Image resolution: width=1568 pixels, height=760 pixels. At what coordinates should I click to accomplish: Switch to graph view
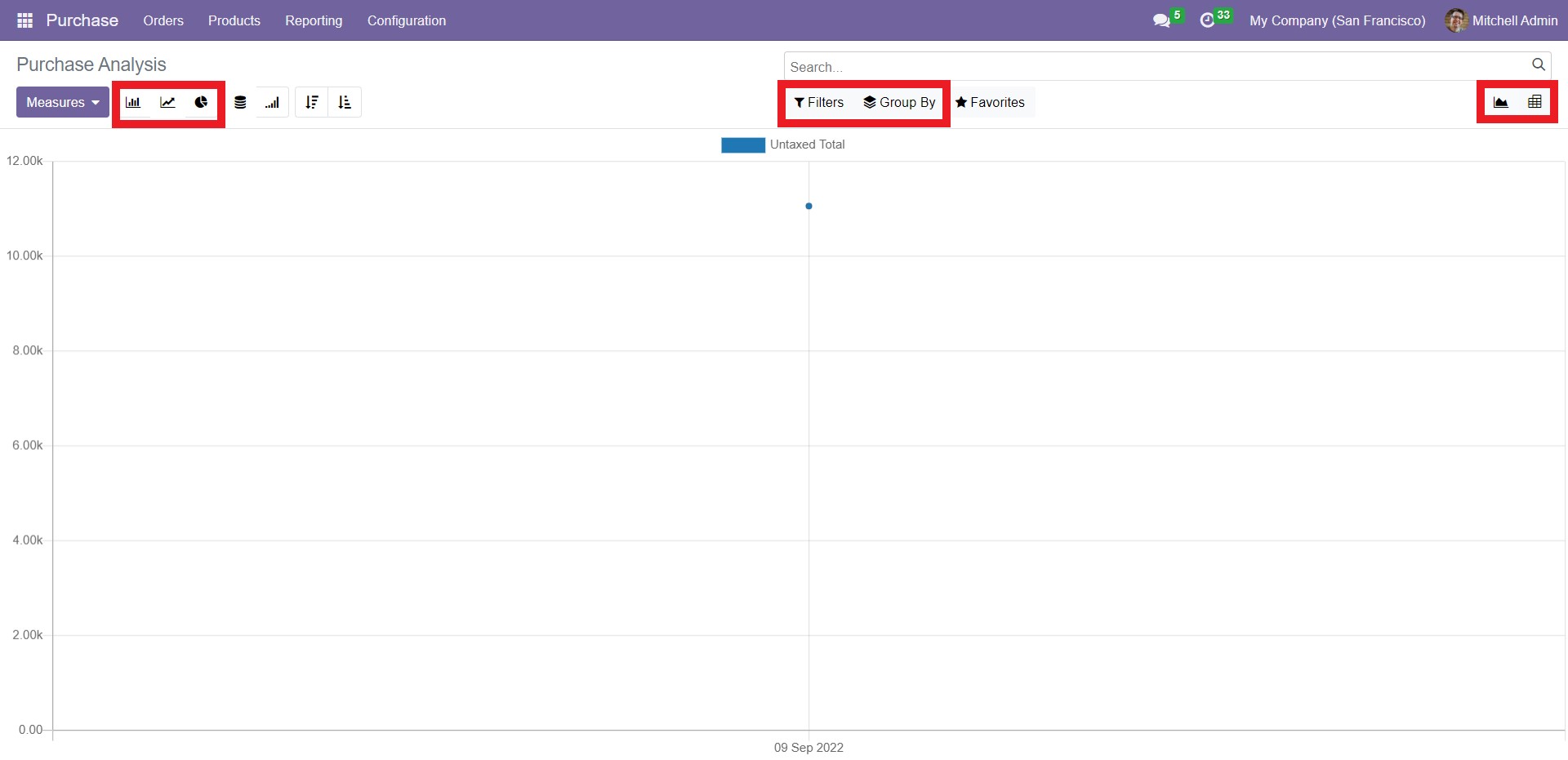coord(1501,102)
